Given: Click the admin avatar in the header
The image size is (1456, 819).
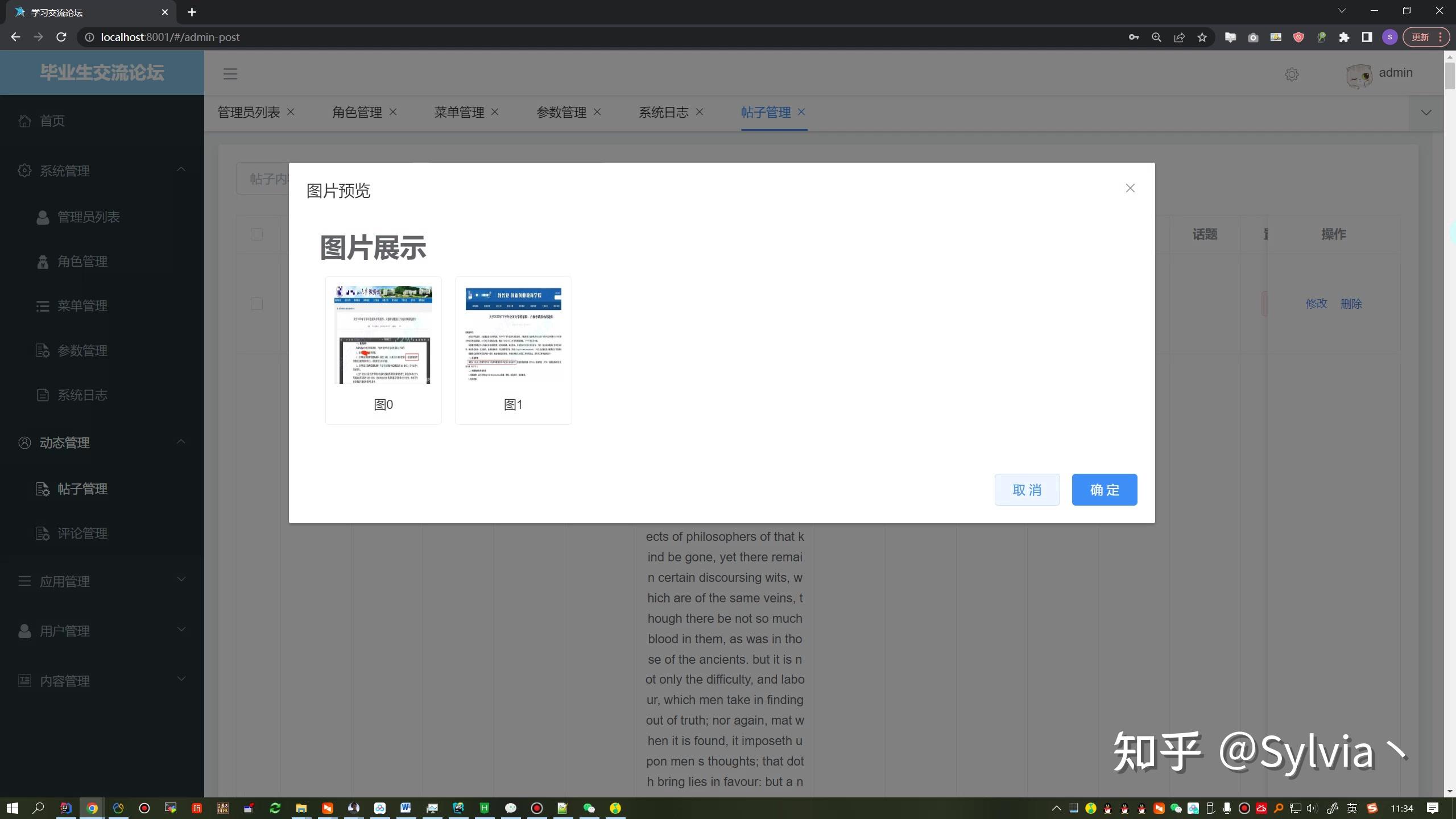Looking at the screenshot, I should 1359,75.
